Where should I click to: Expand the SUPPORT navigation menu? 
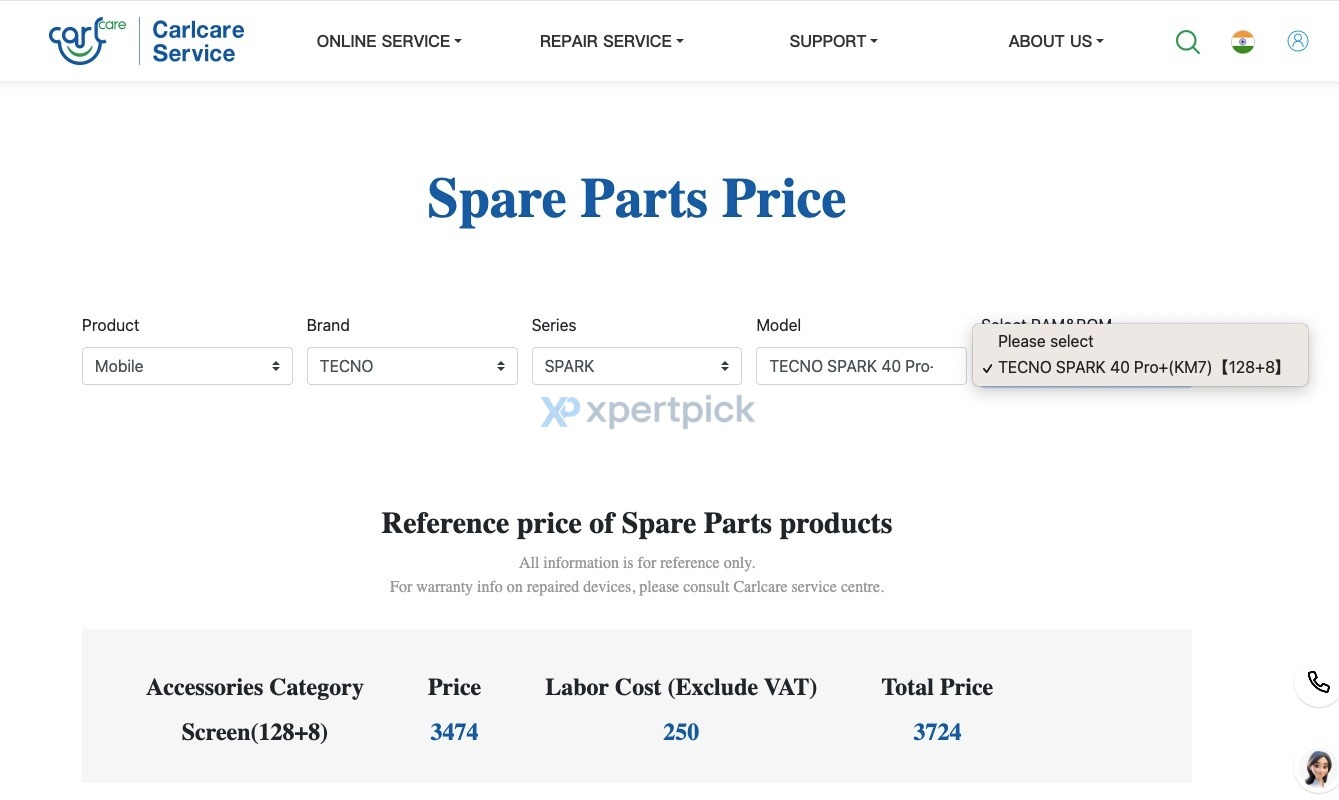tap(833, 41)
